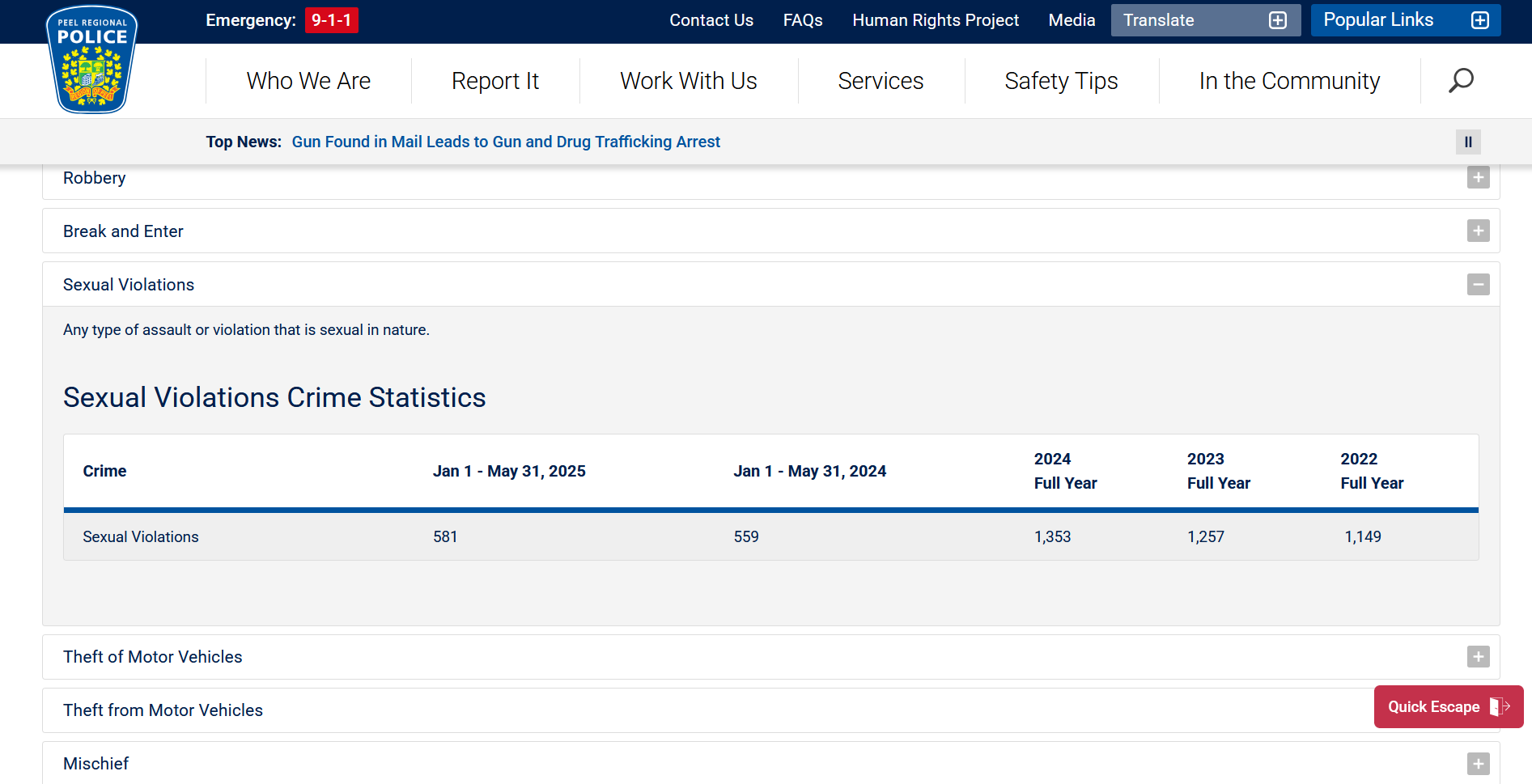Screen dimensions: 1532x784
Task: Click the '2023 Full Year' column header
Action: click(x=1219, y=471)
